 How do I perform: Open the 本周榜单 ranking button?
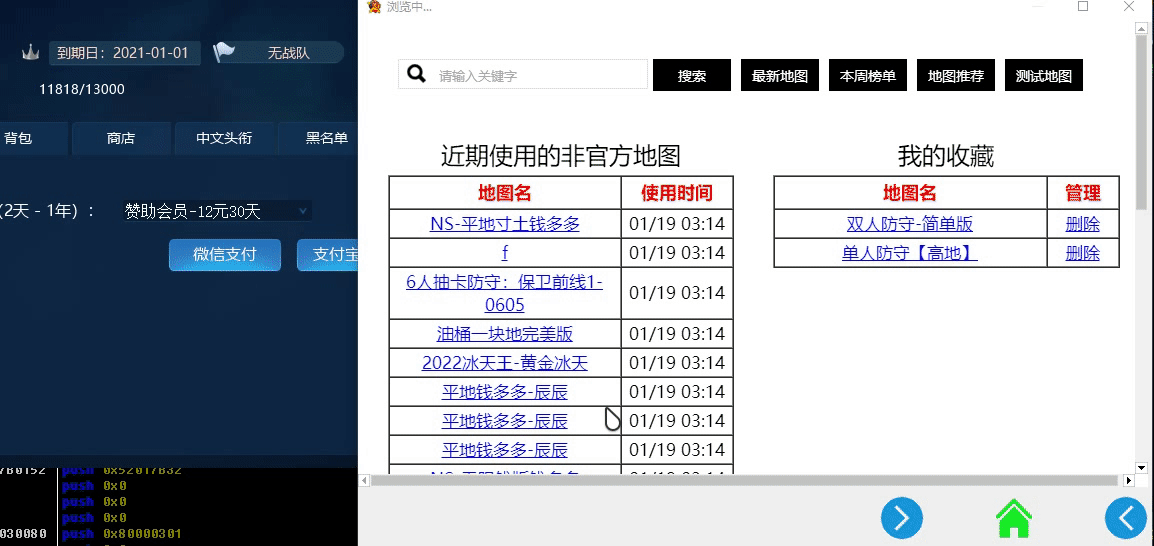[x=868, y=76]
